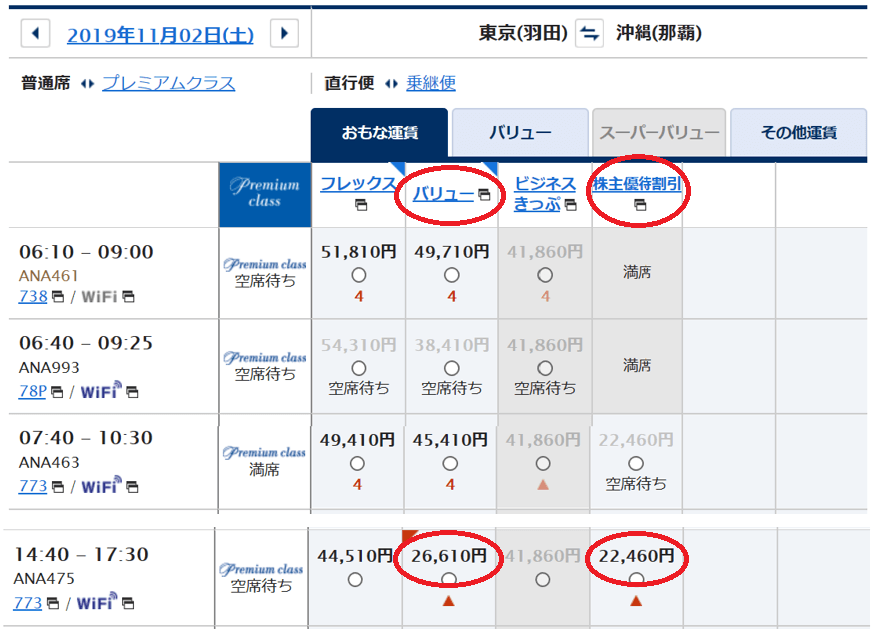Open 78P aircraft type link
This screenshot has height=634, width=878.
click(x=32, y=391)
